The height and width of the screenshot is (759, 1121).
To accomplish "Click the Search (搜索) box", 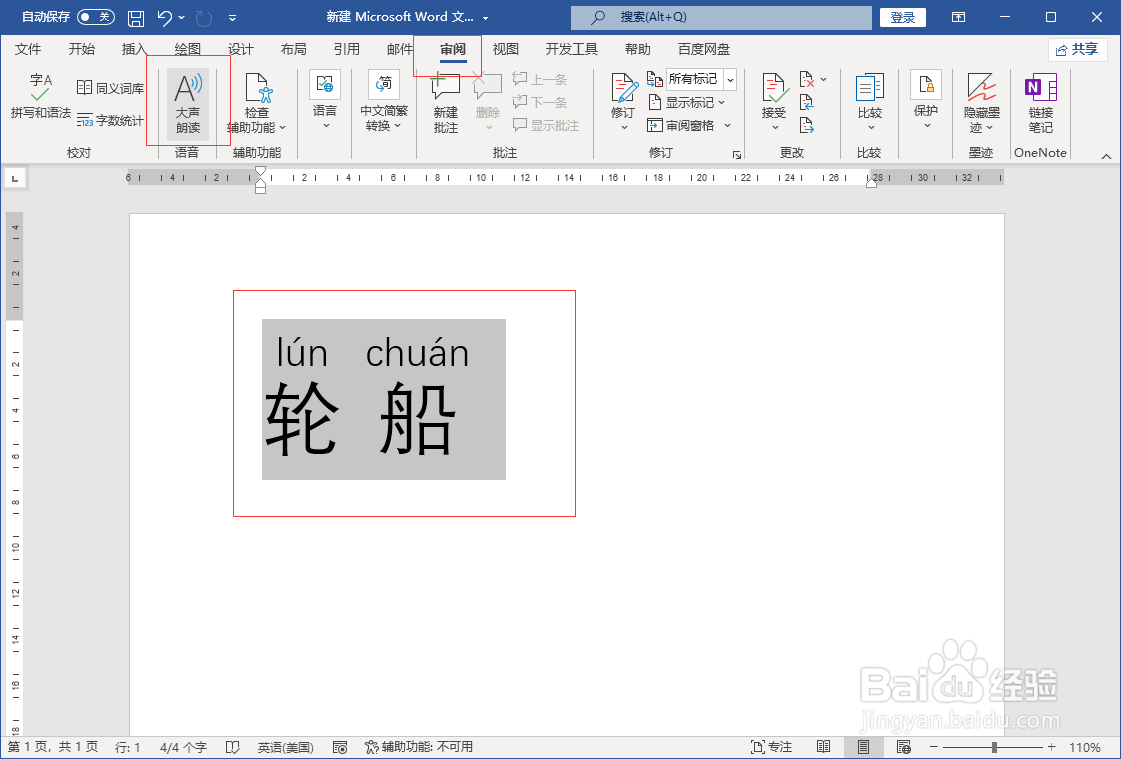I will pos(721,17).
